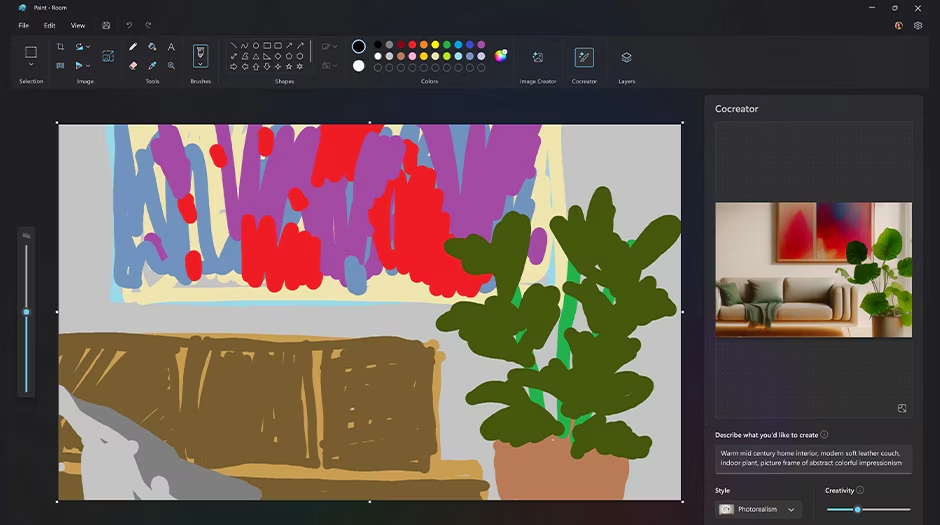
Task: Open the Layers panel
Action: (x=626, y=58)
